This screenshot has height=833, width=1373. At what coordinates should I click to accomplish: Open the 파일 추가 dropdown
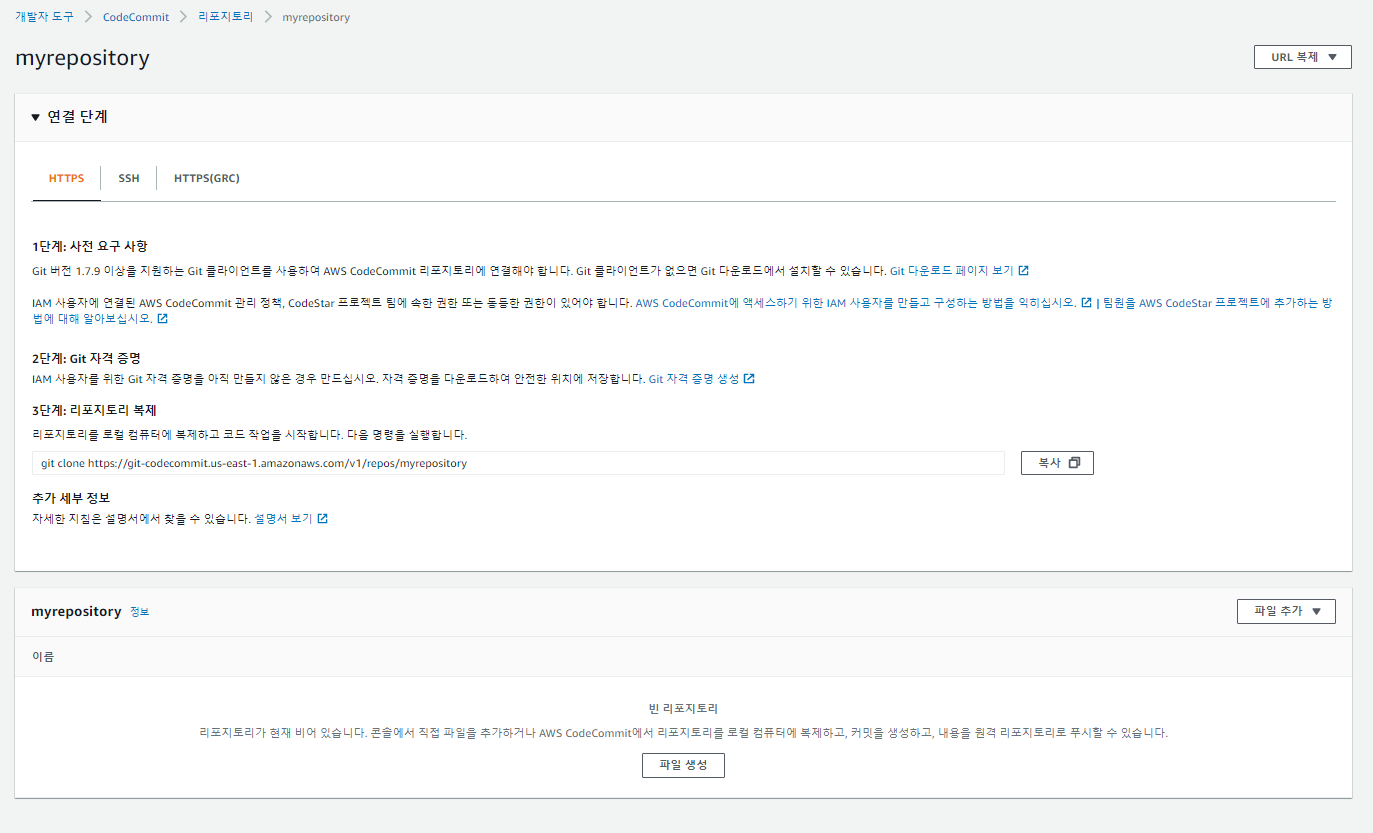[1286, 611]
